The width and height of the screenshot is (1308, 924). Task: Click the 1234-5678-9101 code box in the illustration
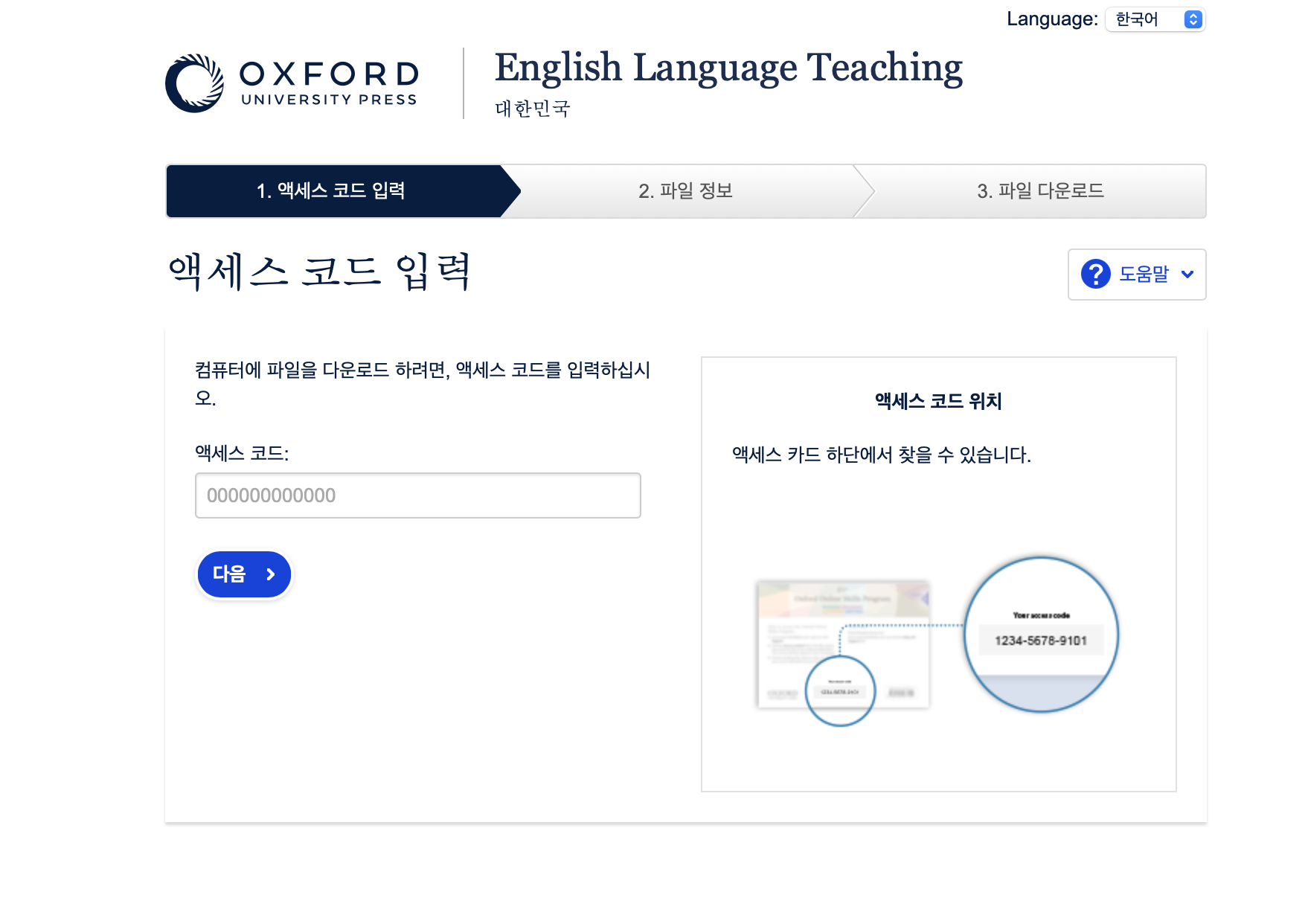1041,641
